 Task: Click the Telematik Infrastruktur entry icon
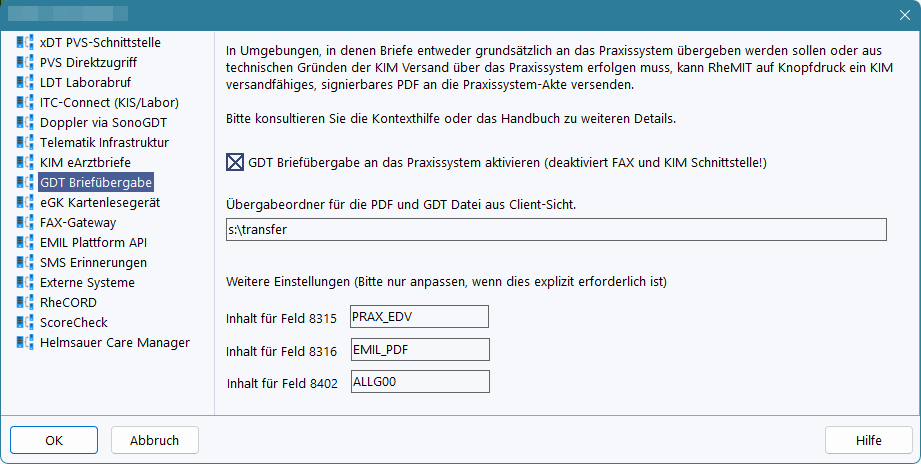coord(25,143)
